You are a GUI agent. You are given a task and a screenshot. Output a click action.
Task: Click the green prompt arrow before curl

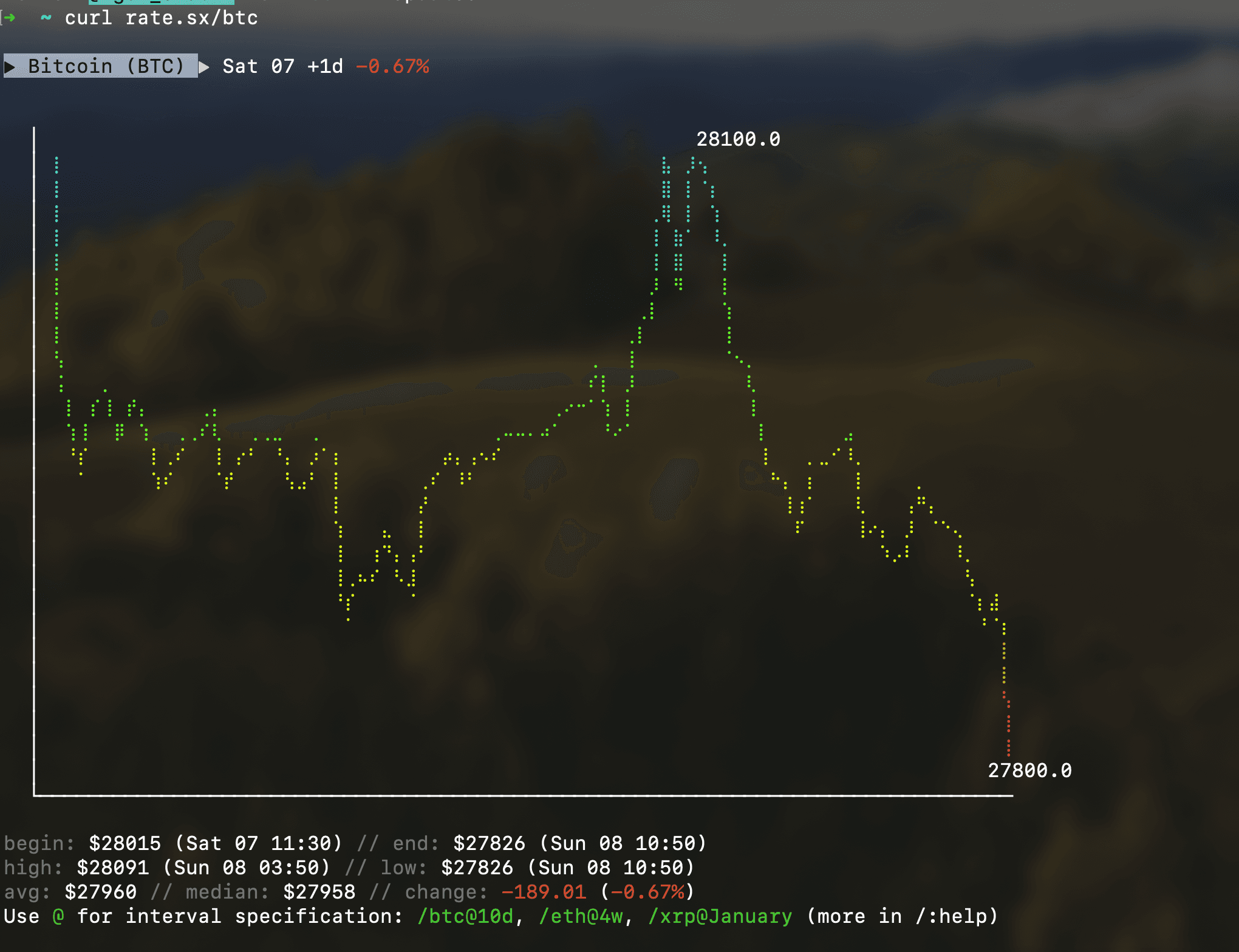[x=9, y=18]
